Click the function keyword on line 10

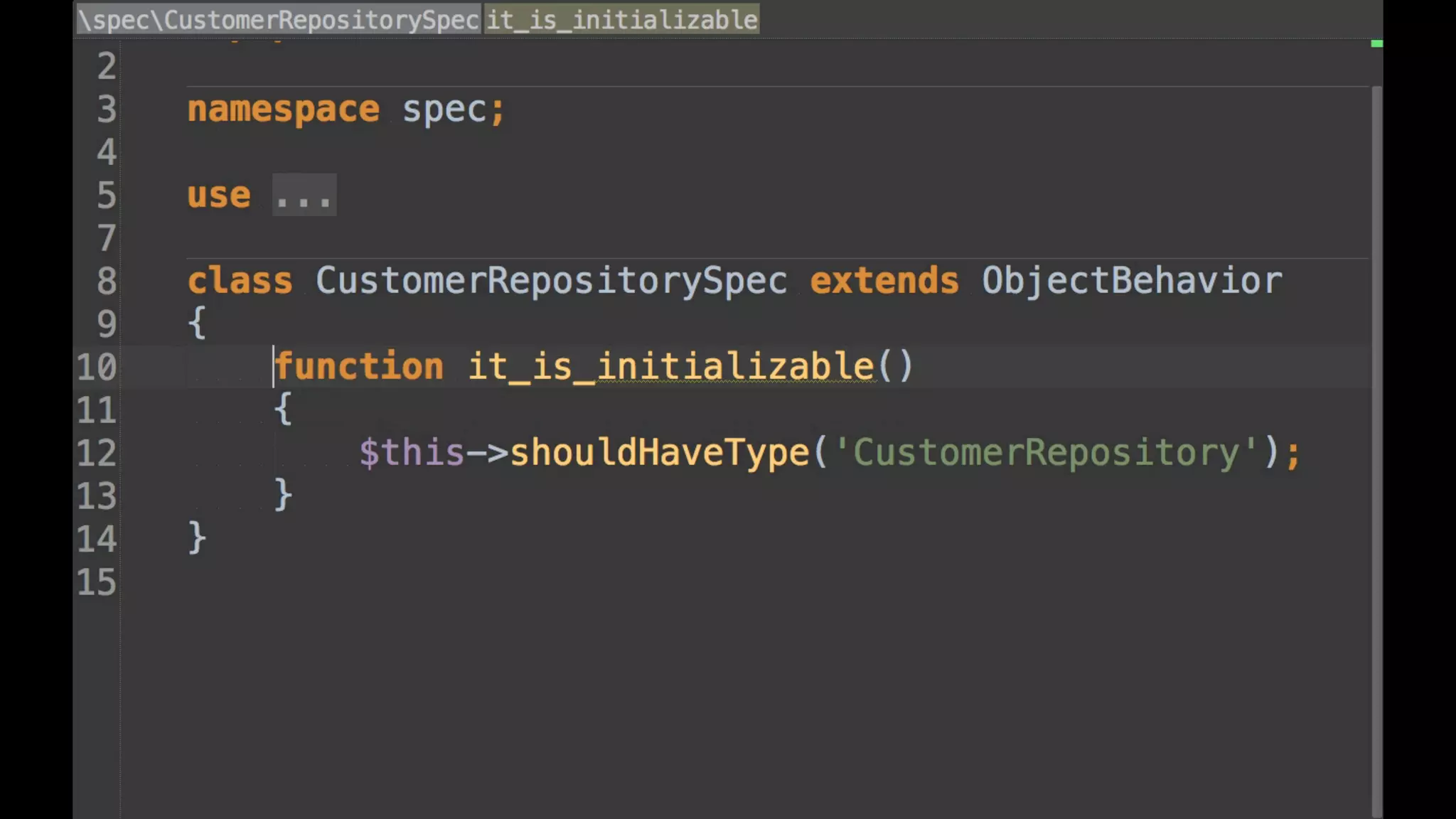pos(360,368)
